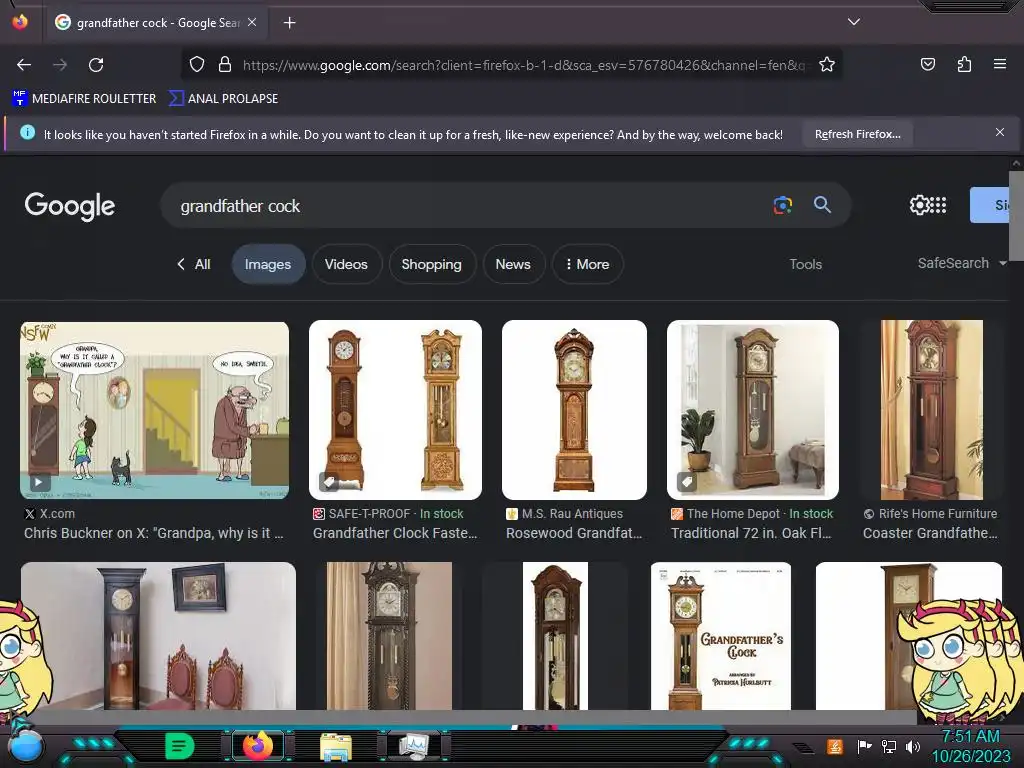Open the 'Traditional 72 in. Oak Fl...' title link

751,533
